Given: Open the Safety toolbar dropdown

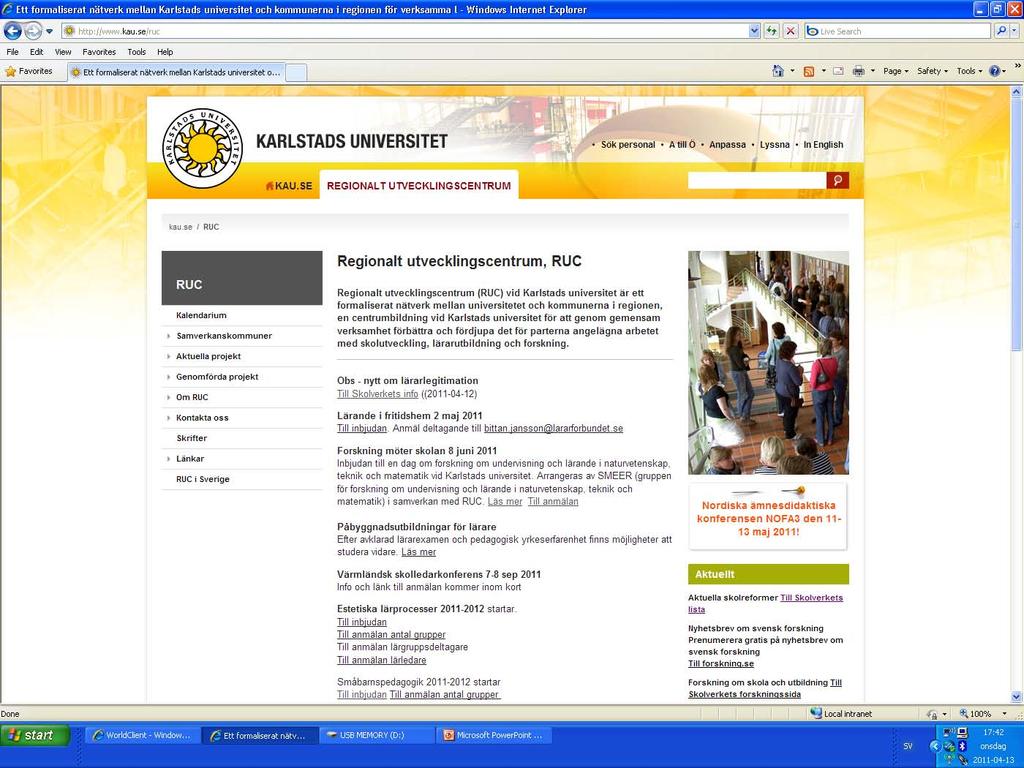Looking at the screenshot, I should (932, 71).
